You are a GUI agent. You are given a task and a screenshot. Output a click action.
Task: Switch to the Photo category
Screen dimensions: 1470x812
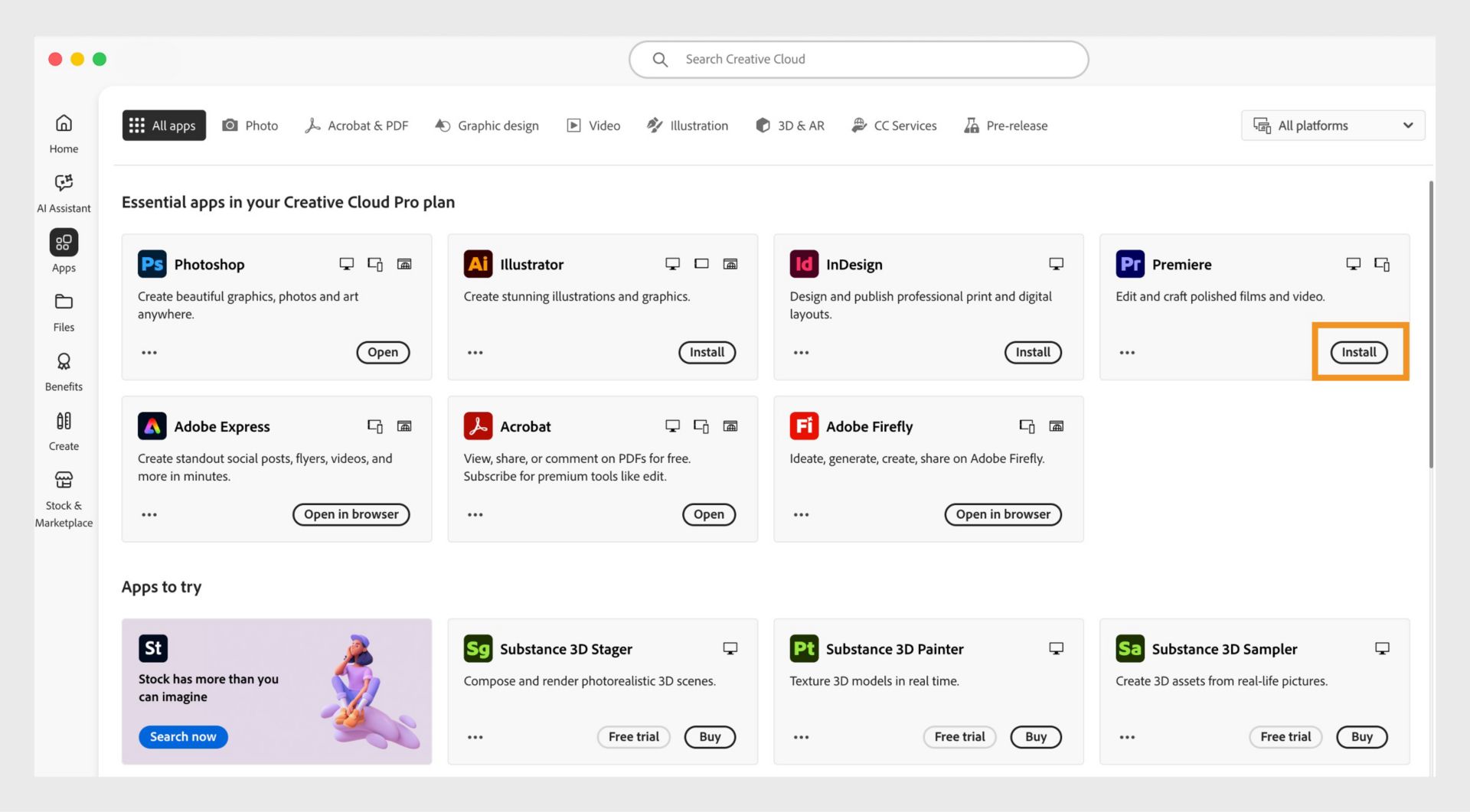tap(250, 126)
